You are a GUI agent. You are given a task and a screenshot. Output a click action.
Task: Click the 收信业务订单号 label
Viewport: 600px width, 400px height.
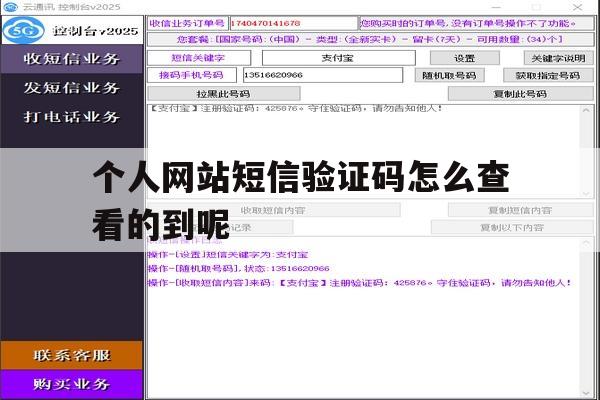pyautogui.click(x=188, y=23)
